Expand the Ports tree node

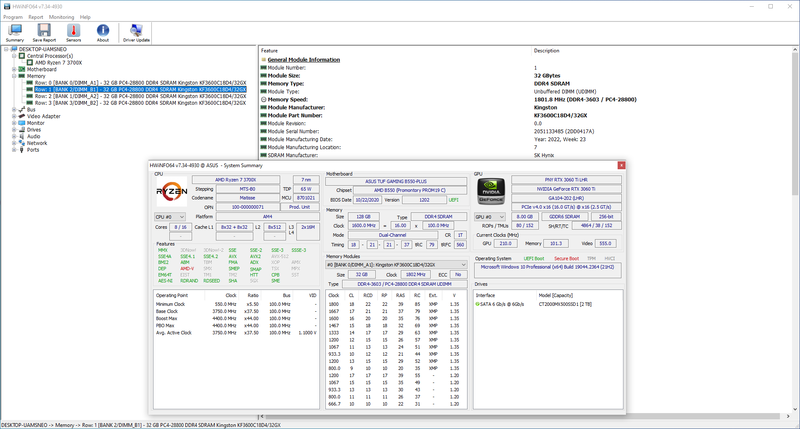(14, 150)
